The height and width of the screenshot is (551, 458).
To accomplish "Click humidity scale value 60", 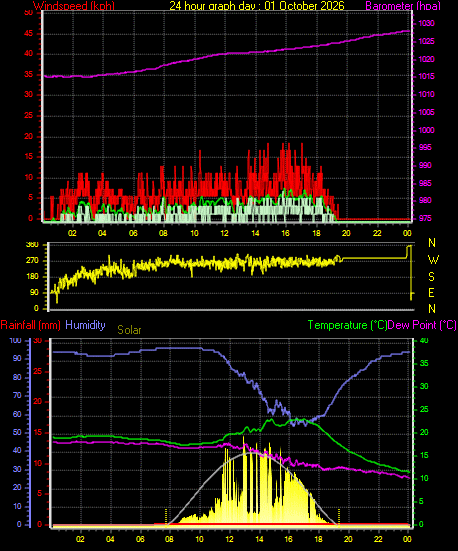I will coord(17,414).
